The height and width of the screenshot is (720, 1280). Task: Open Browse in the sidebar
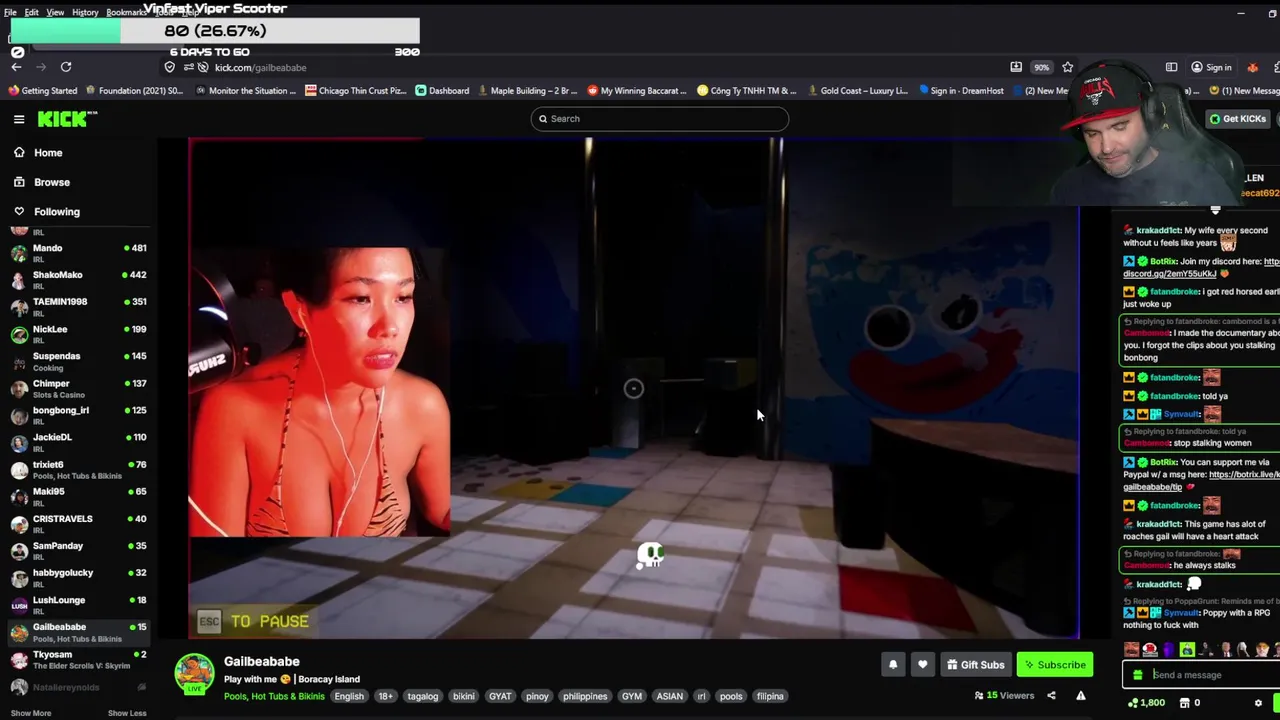(52, 182)
